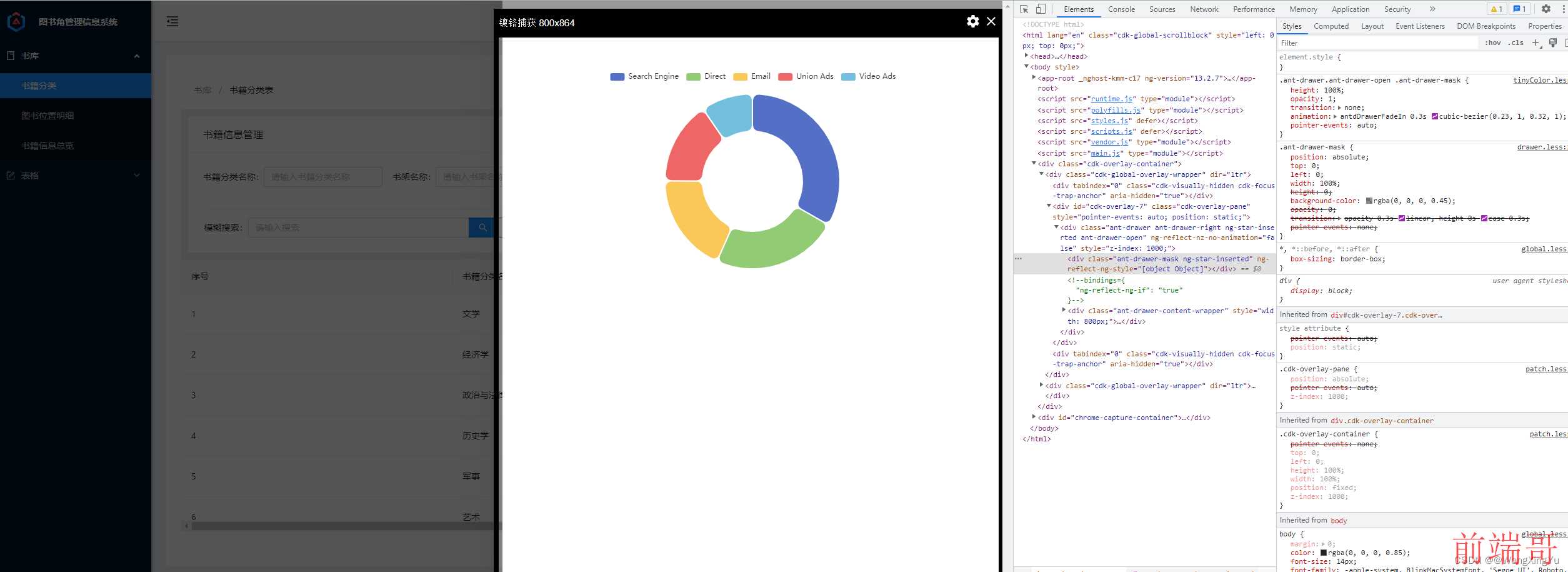Collapse the 书库 sidebar menu

pos(137,56)
